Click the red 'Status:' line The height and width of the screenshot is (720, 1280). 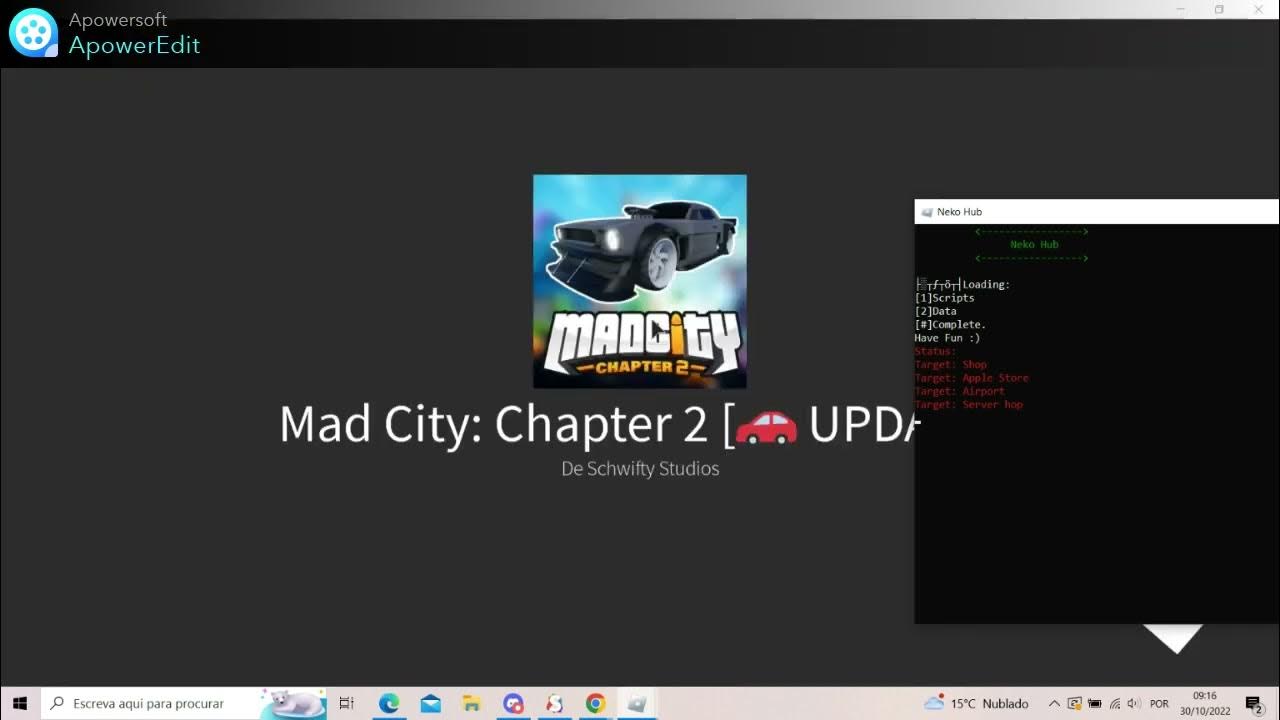(x=935, y=351)
